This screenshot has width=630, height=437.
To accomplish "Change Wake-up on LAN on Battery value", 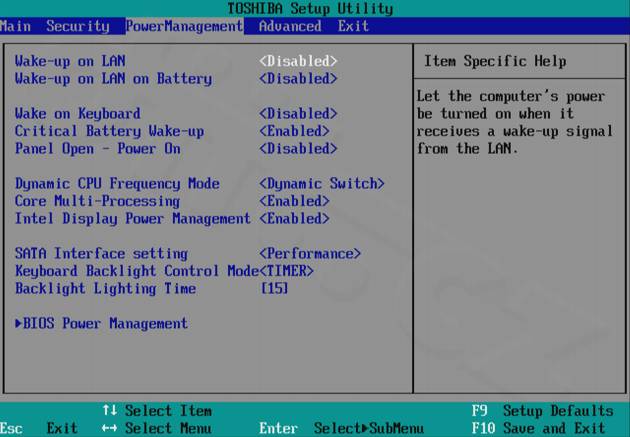I will (298, 79).
